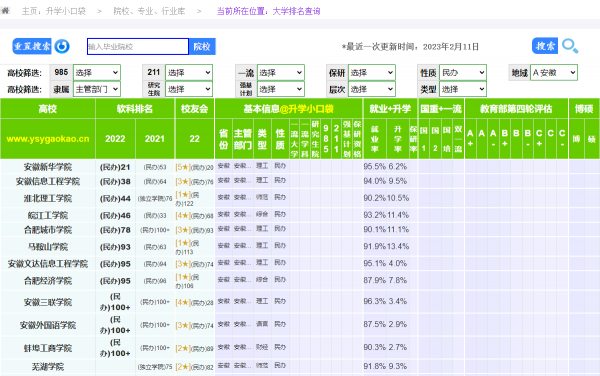Open the 隶属 主管部门 dropdown
This screenshot has width=600, height=376.
97,89
